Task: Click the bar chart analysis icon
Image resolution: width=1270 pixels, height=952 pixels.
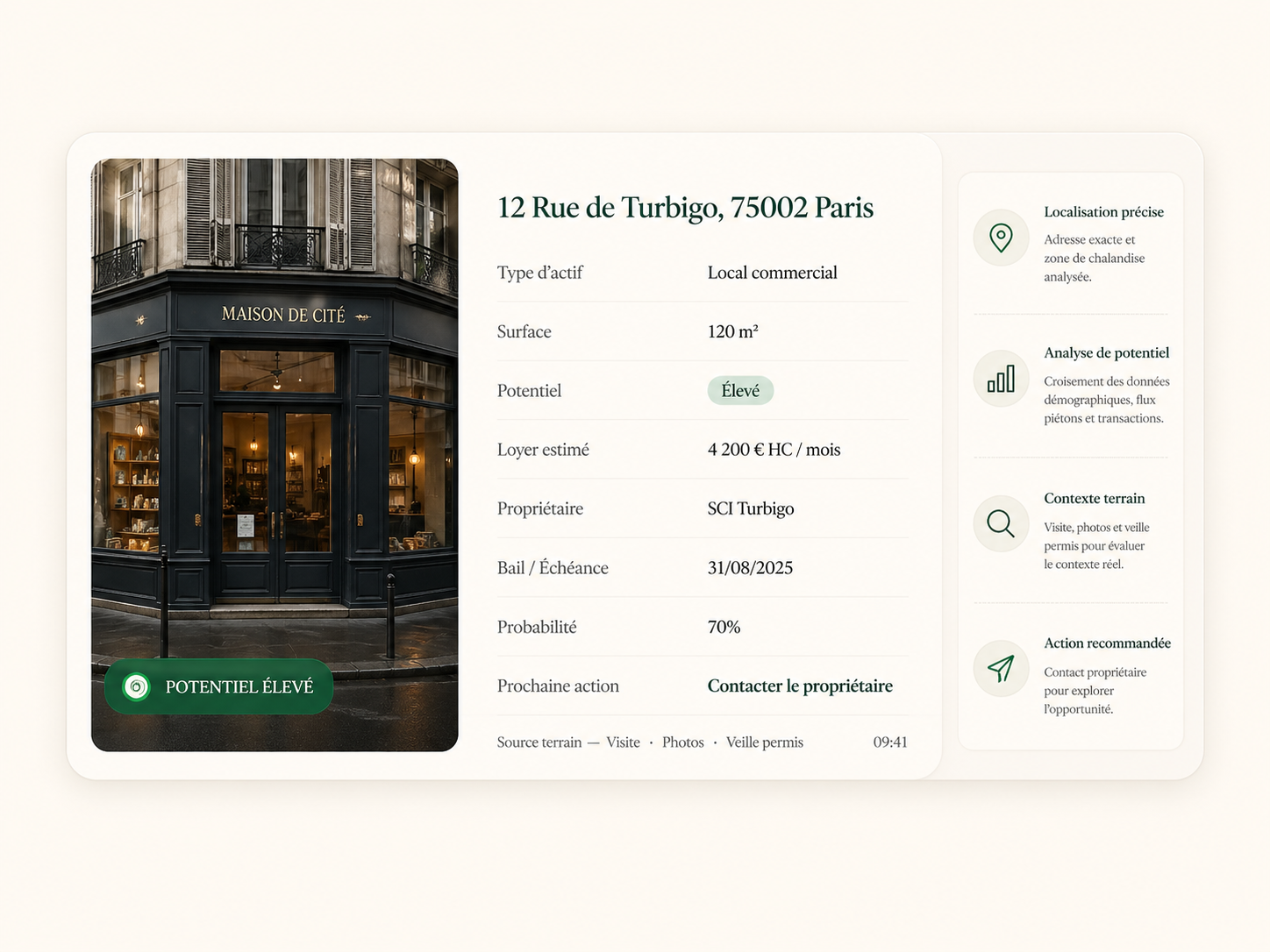Action: click(x=1001, y=379)
